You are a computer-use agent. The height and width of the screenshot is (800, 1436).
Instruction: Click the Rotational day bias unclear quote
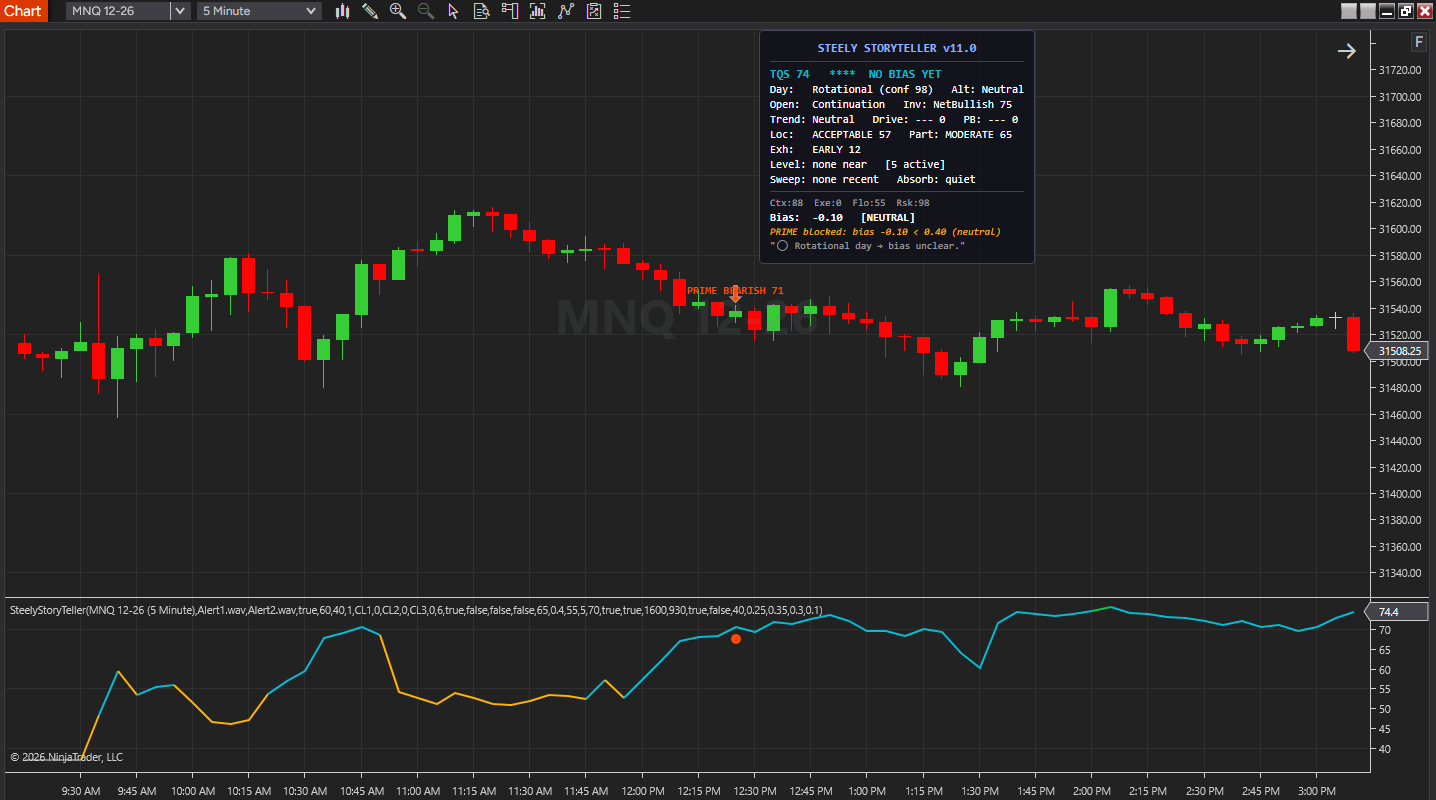(867, 245)
